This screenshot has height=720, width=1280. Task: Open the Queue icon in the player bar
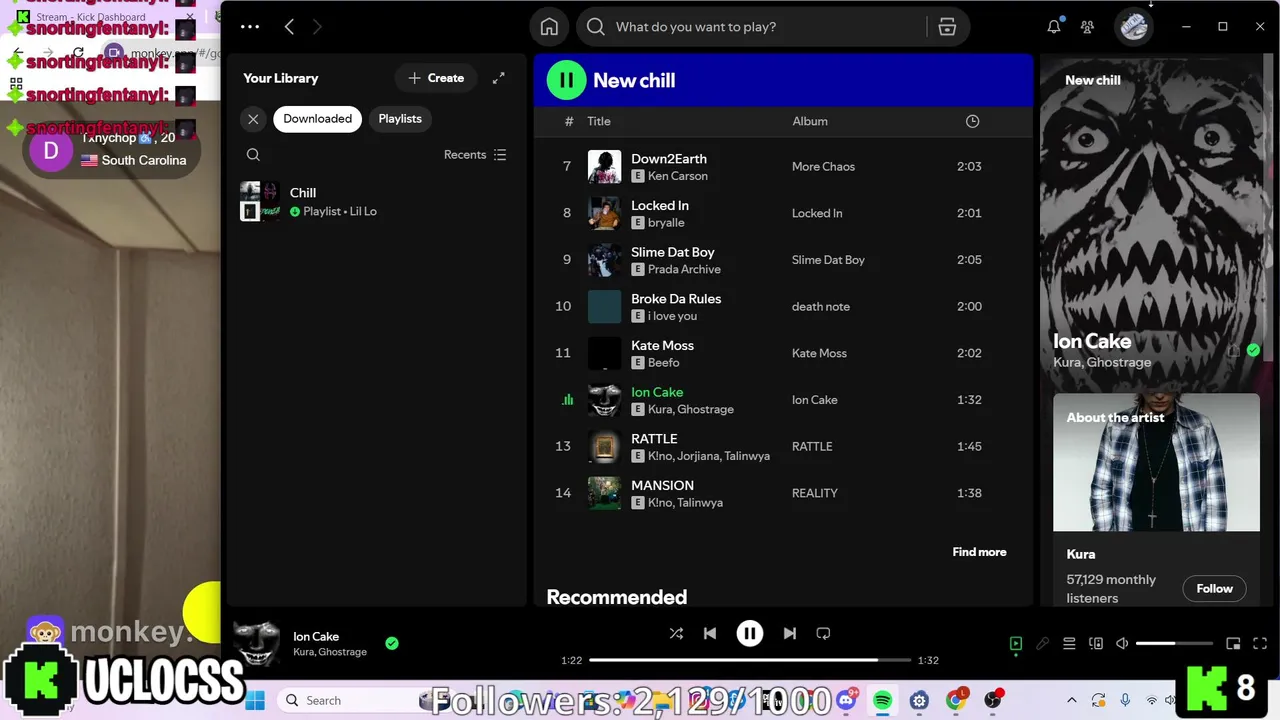pyautogui.click(x=1069, y=644)
